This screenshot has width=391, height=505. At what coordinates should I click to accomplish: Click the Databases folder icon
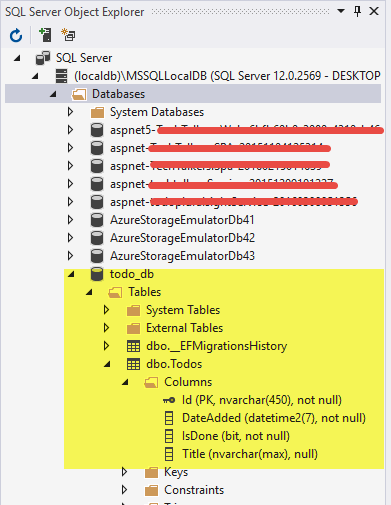tap(79, 94)
